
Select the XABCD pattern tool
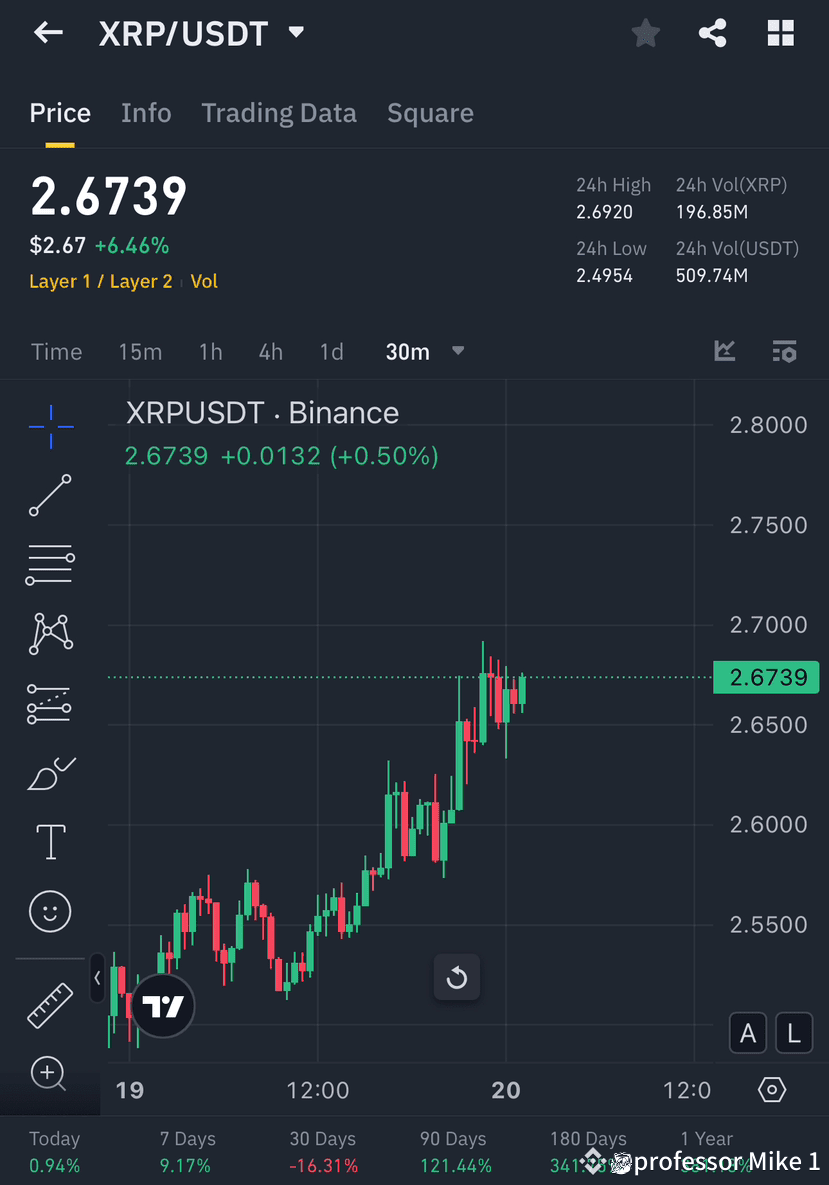coord(50,634)
